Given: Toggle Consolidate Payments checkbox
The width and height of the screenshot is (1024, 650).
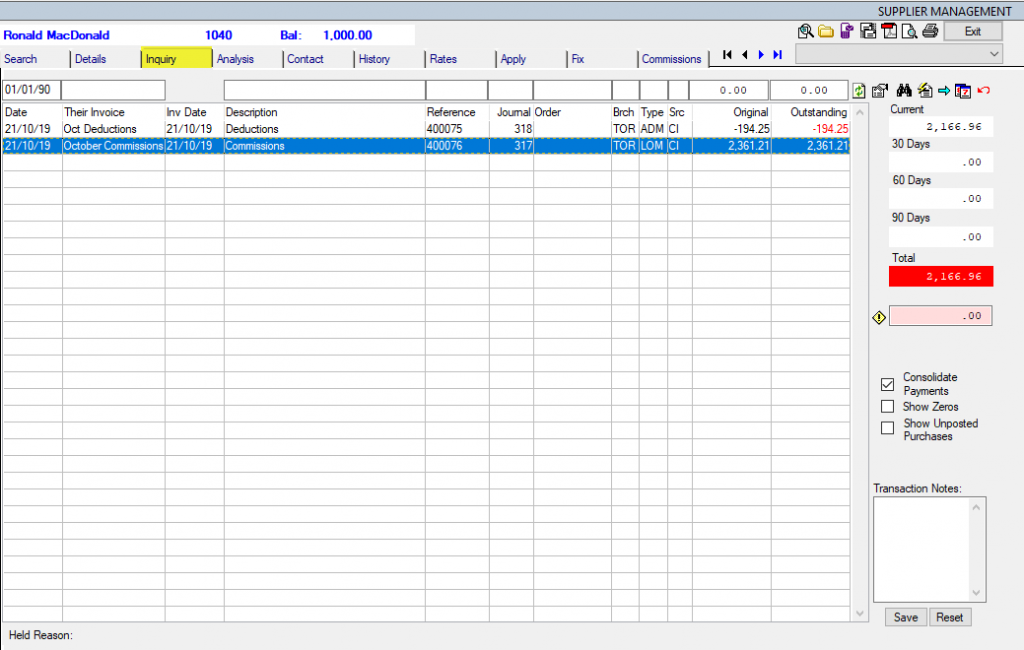Looking at the screenshot, I should [887, 384].
